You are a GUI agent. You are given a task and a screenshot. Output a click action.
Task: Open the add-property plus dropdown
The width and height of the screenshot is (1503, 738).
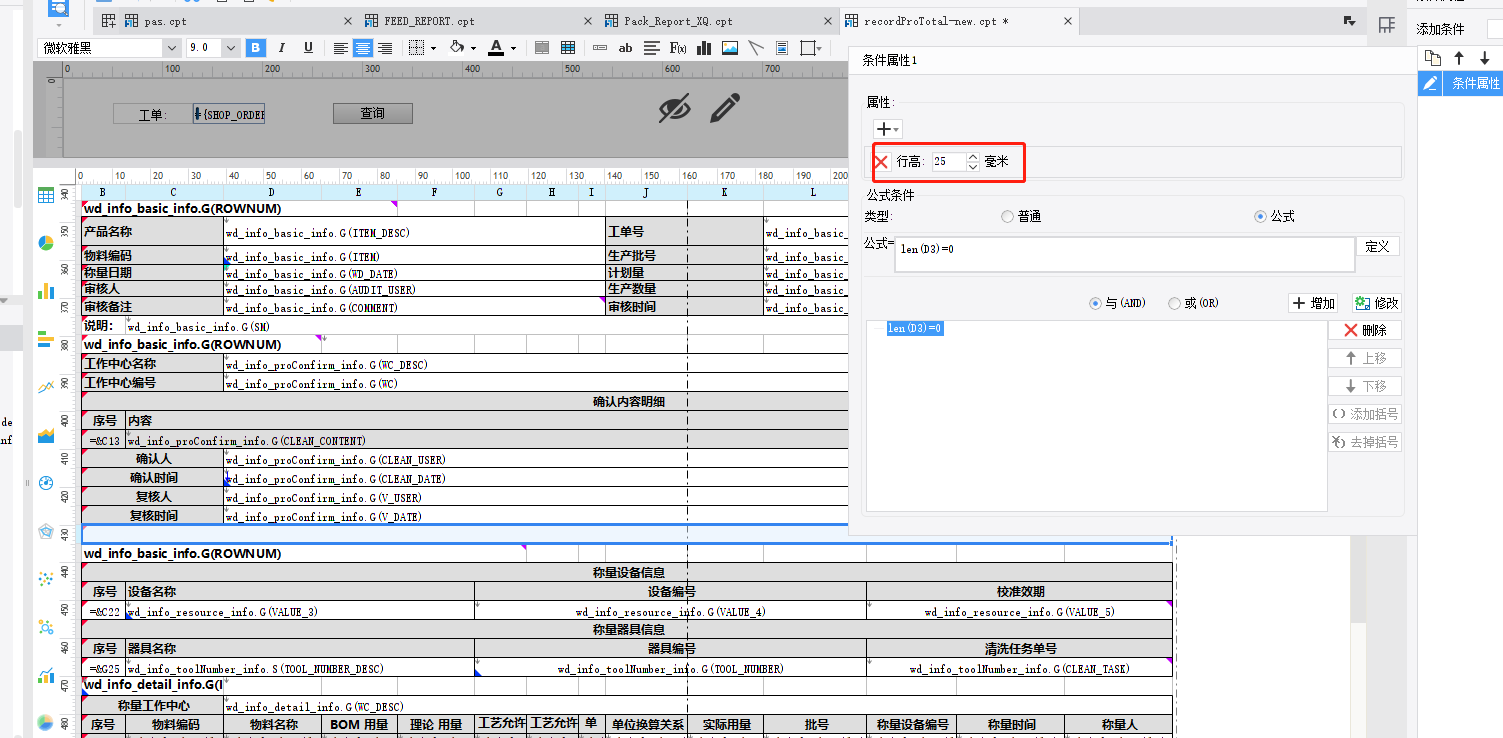[887, 129]
